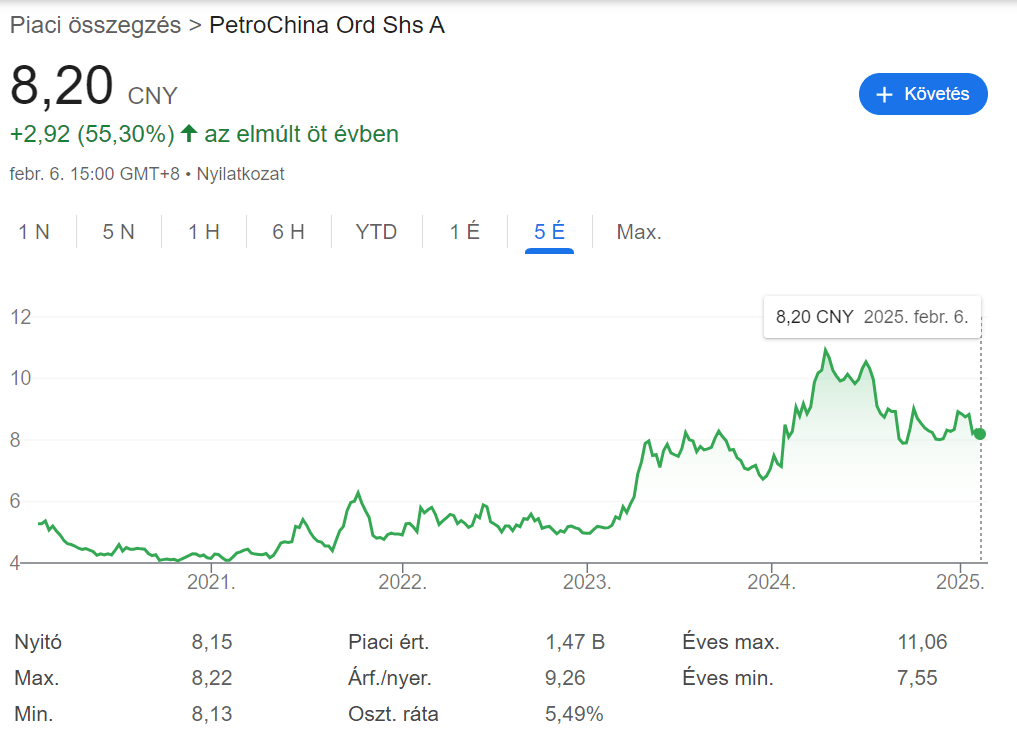The image size is (1017, 739).
Task: Click the active 5 É tab
Action: 549,231
